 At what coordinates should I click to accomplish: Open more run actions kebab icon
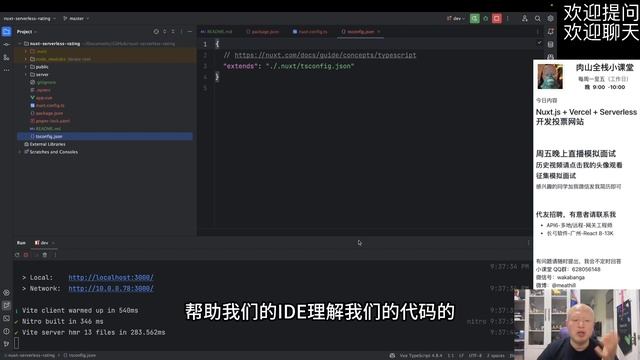point(508,18)
